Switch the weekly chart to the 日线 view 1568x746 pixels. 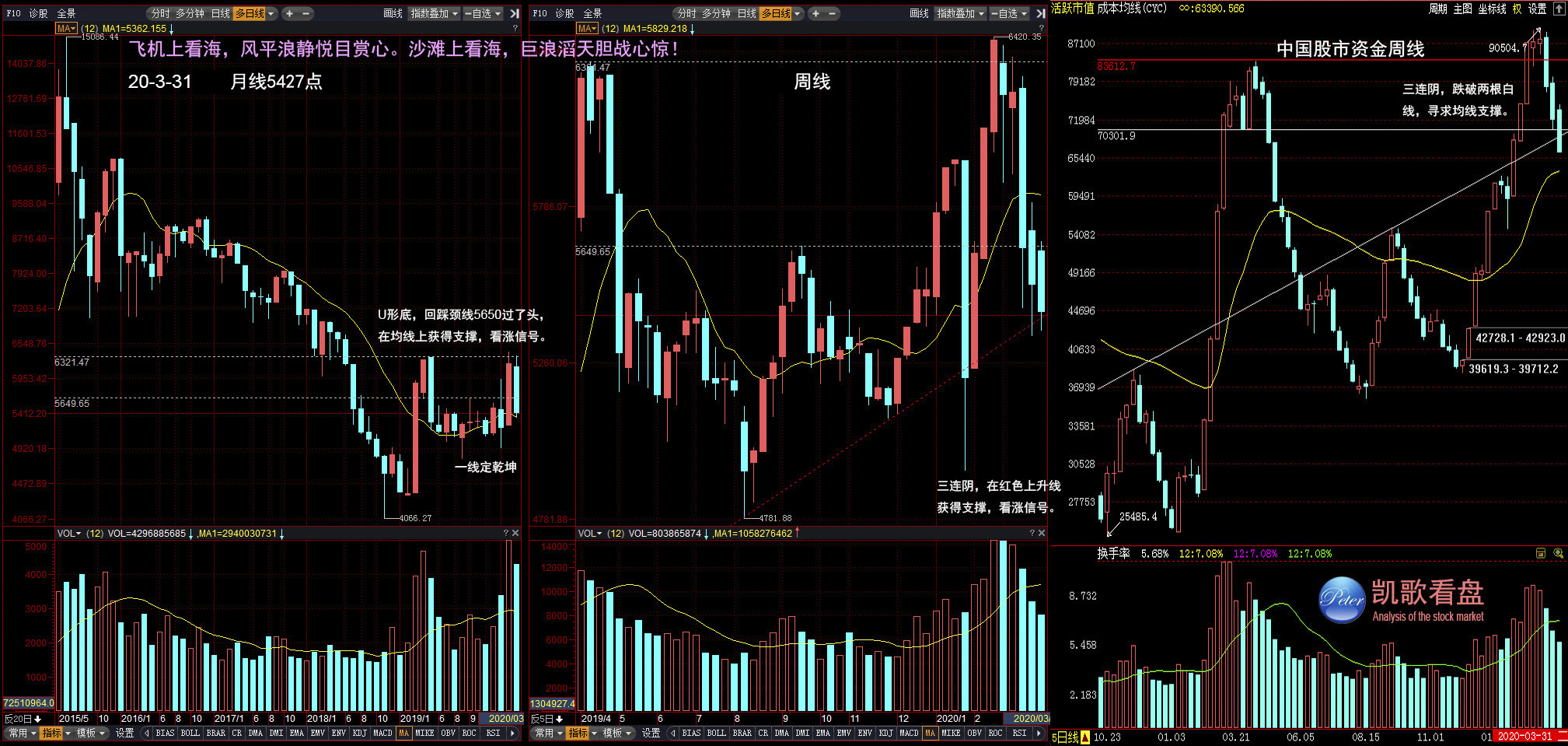(x=747, y=13)
